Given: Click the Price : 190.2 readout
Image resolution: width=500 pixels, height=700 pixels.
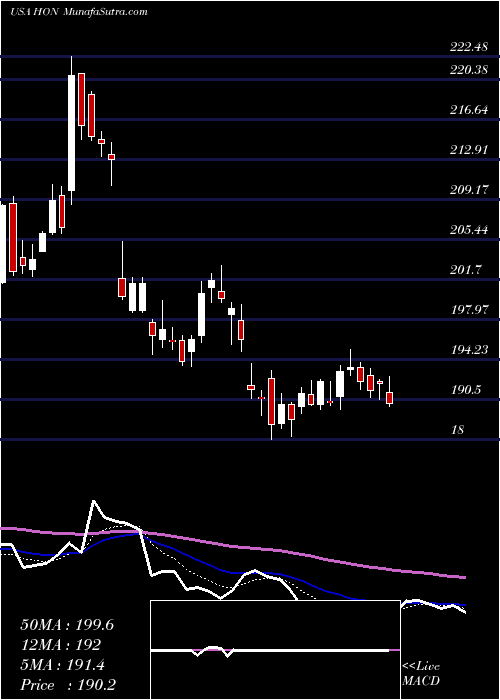Looking at the screenshot, I should (68, 685).
